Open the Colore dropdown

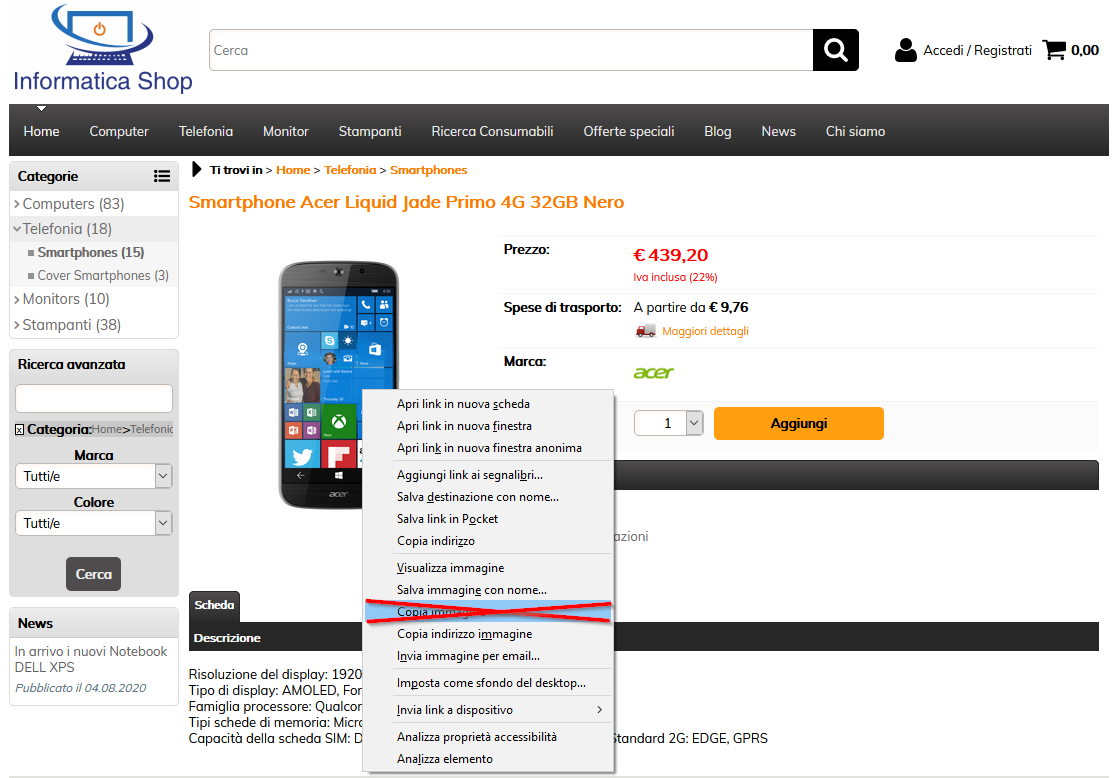click(x=93, y=523)
